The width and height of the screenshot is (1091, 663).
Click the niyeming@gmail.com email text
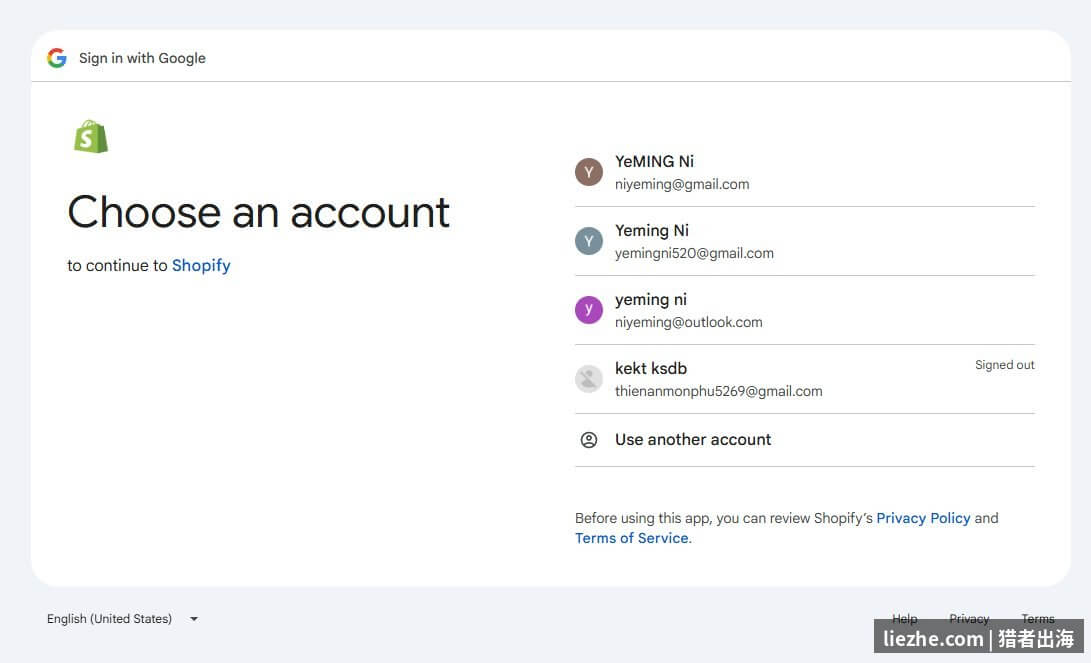pos(682,184)
